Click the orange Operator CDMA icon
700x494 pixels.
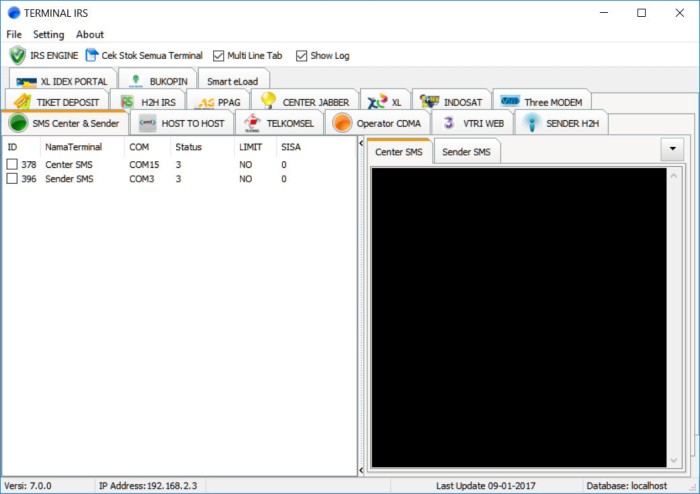(342, 123)
